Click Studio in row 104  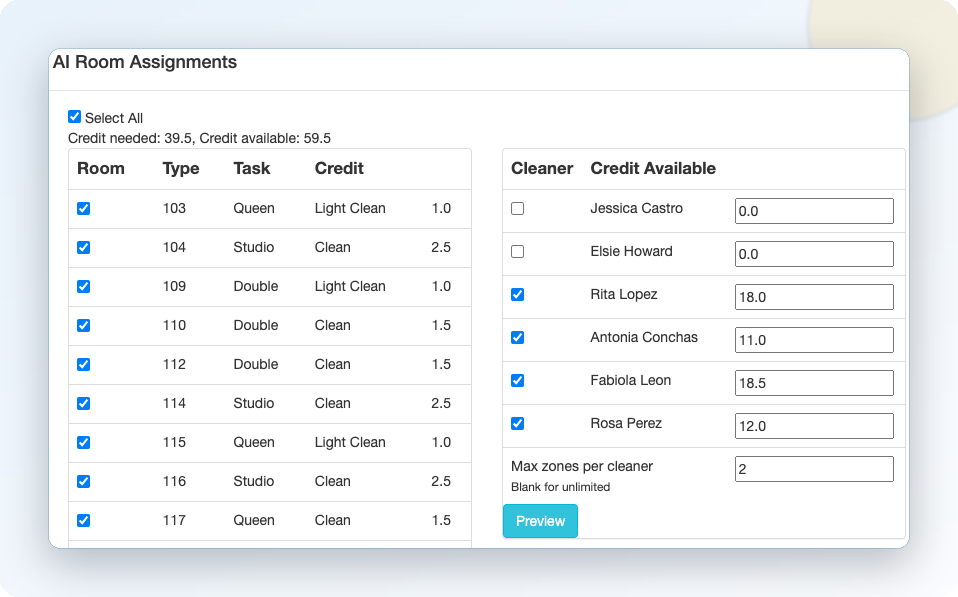click(x=254, y=247)
